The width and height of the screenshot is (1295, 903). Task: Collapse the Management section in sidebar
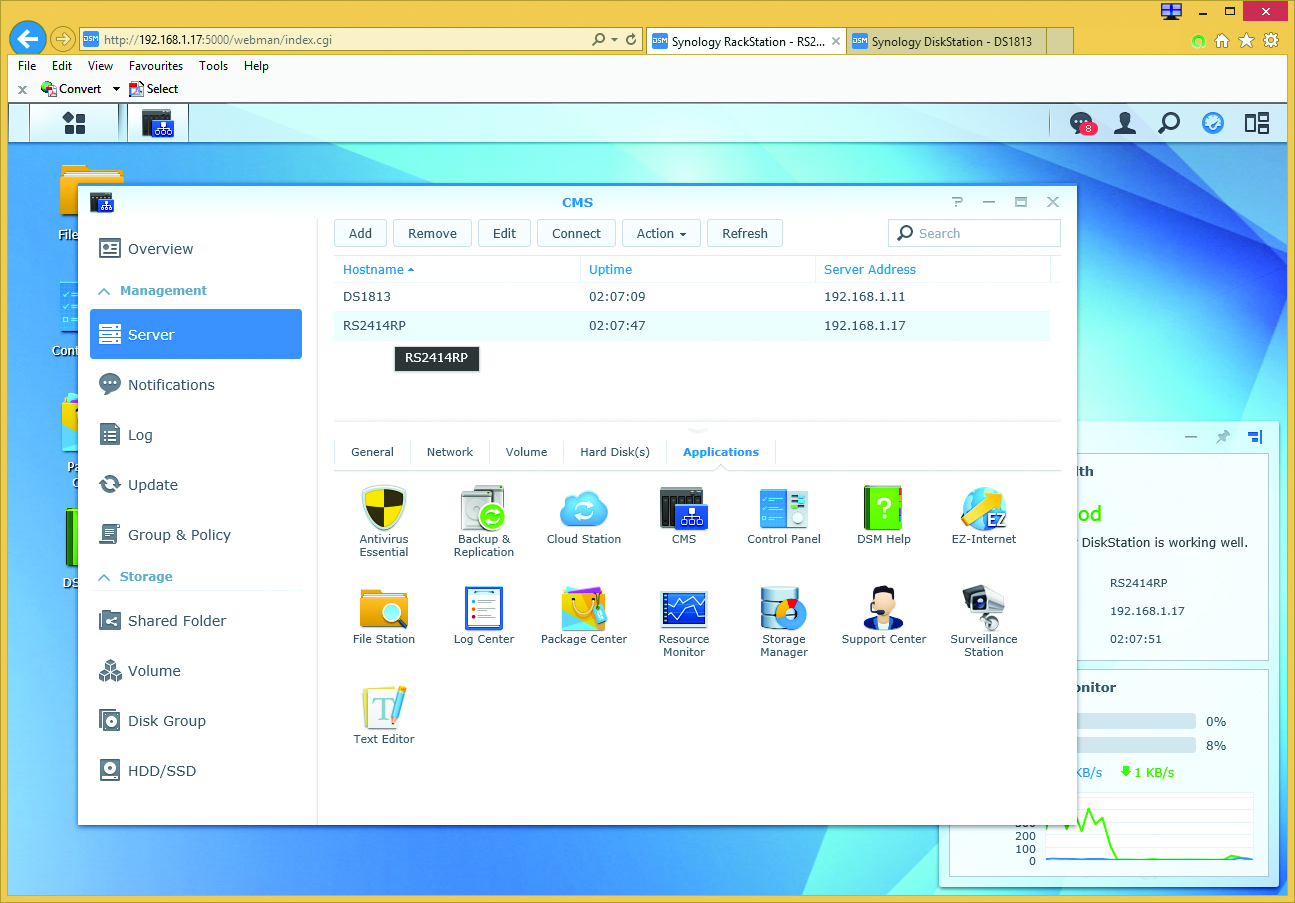(x=104, y=291)
